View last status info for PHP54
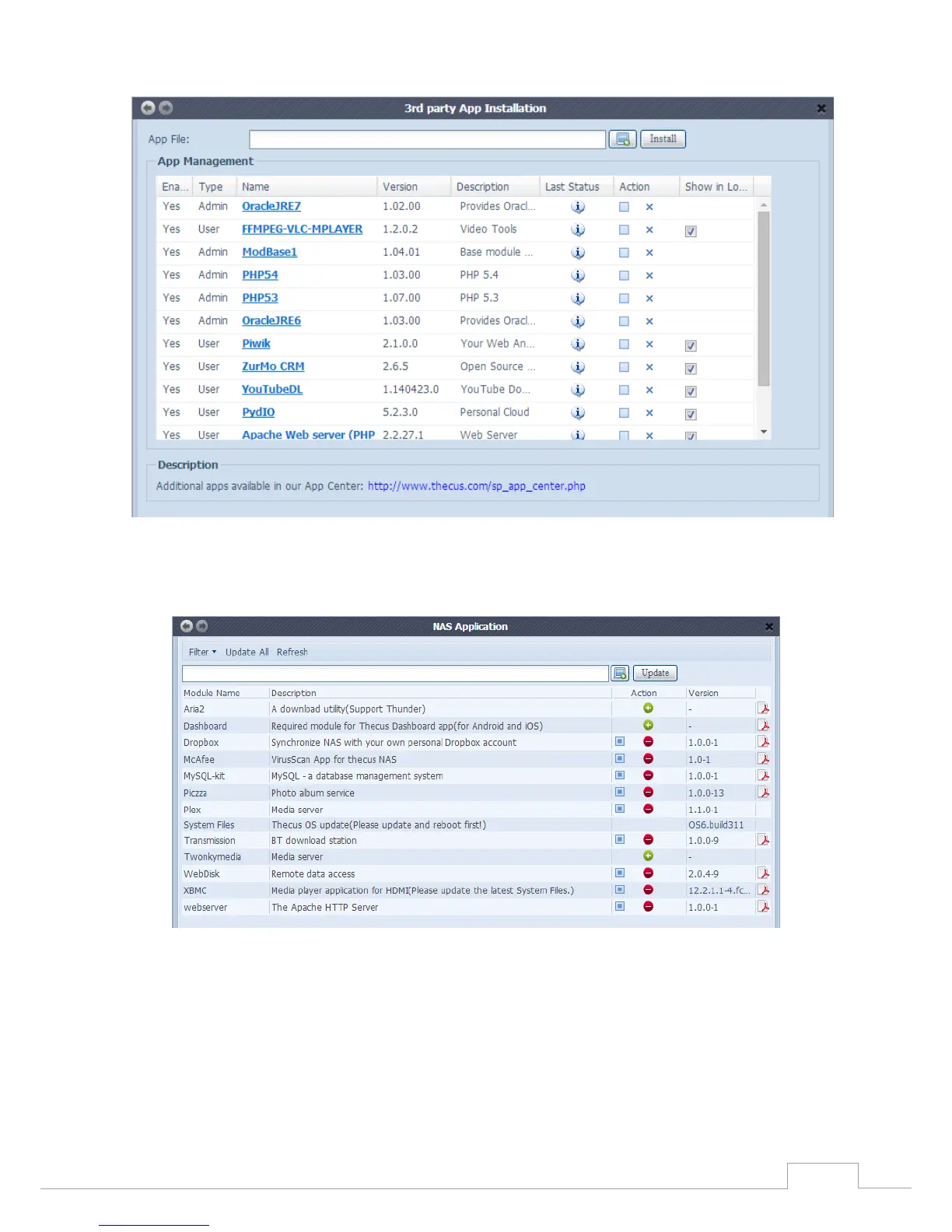Screen dimensions: 952x1232 578,275
